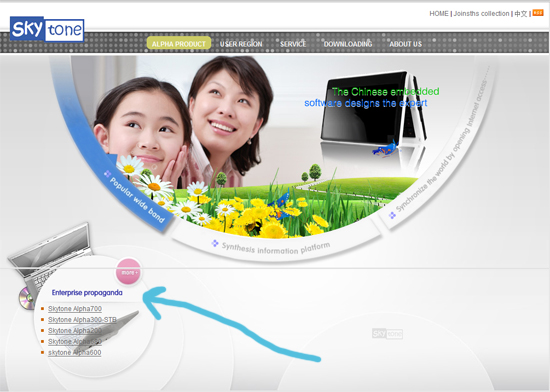Image resolution: width=550 pixels, height=392 pixels.
Task: Open the USER REGION menu
Action: pyautogui.click(x=241, y=44)
